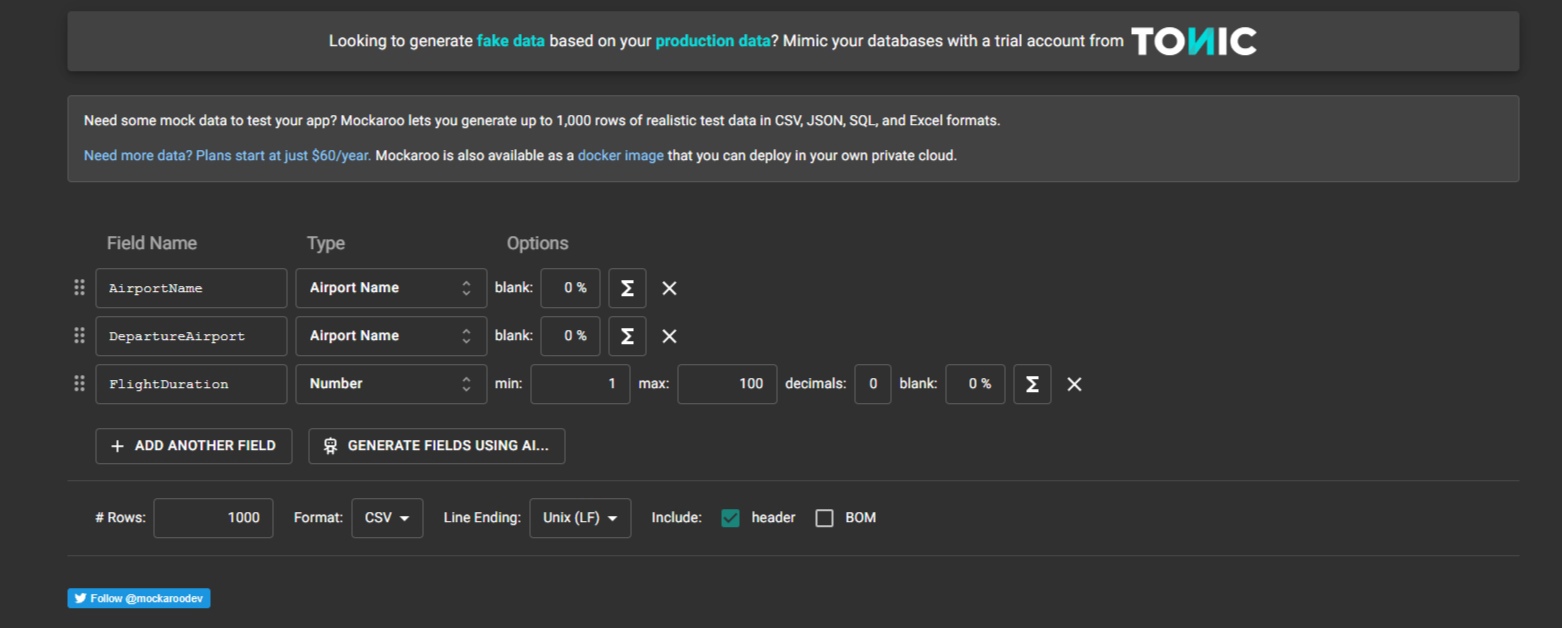Image resolution: width=1562 pixels, height=628 pixels.
Task: Grab drag handle of AirportName row
Action: [79, 288]
